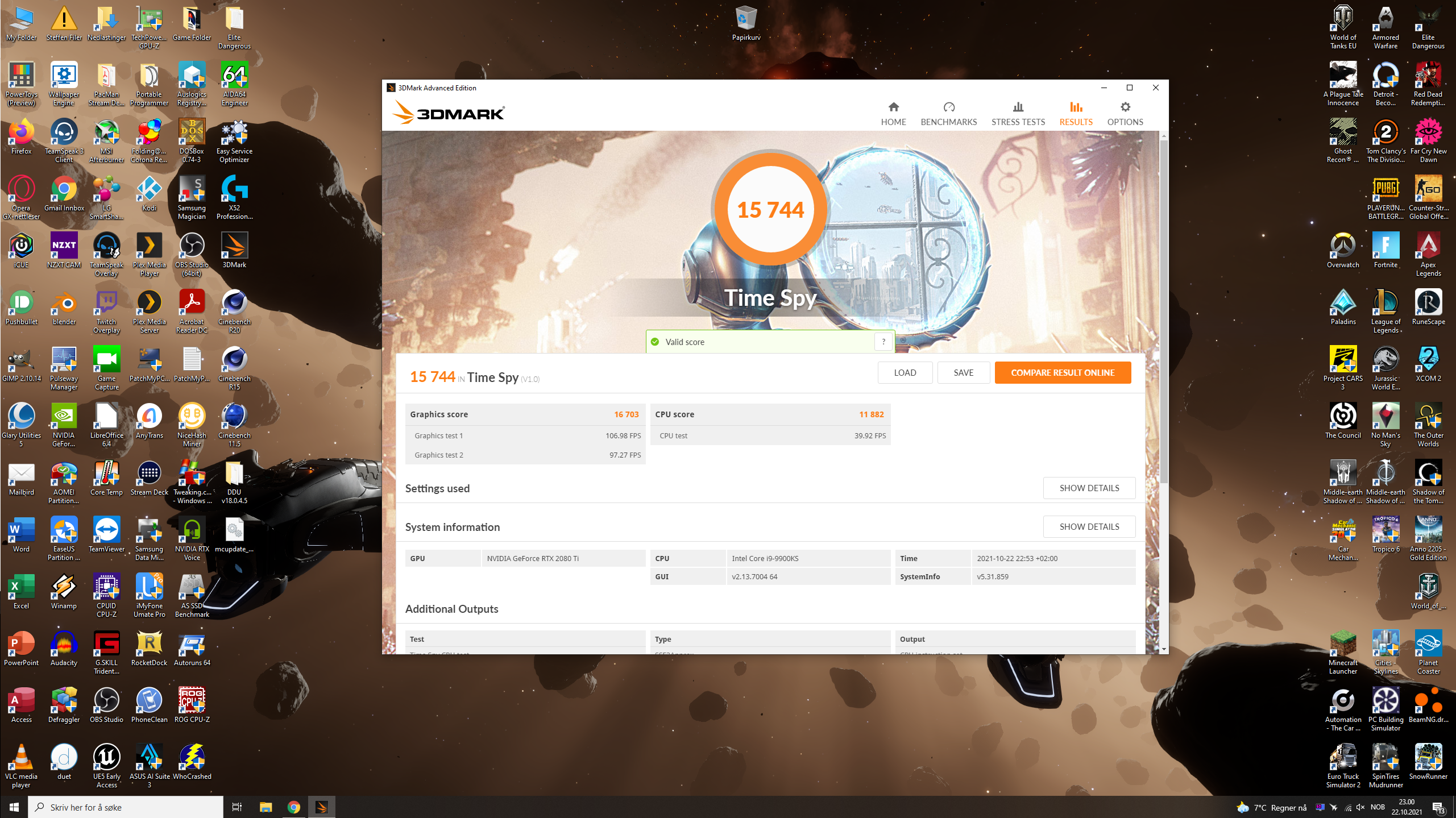Image resolution: width=1456 pixels, height=818 pixels.
Task: Click the LOAD button
Action: [905, 372]
